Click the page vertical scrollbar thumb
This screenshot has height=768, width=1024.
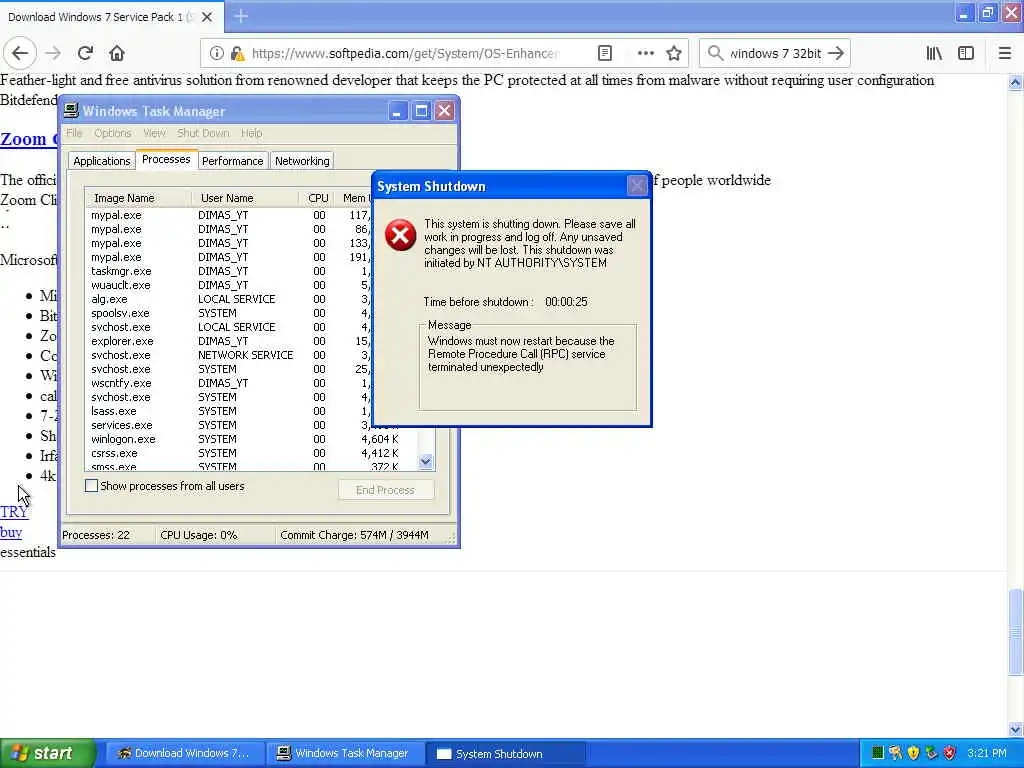(1016, 631)
